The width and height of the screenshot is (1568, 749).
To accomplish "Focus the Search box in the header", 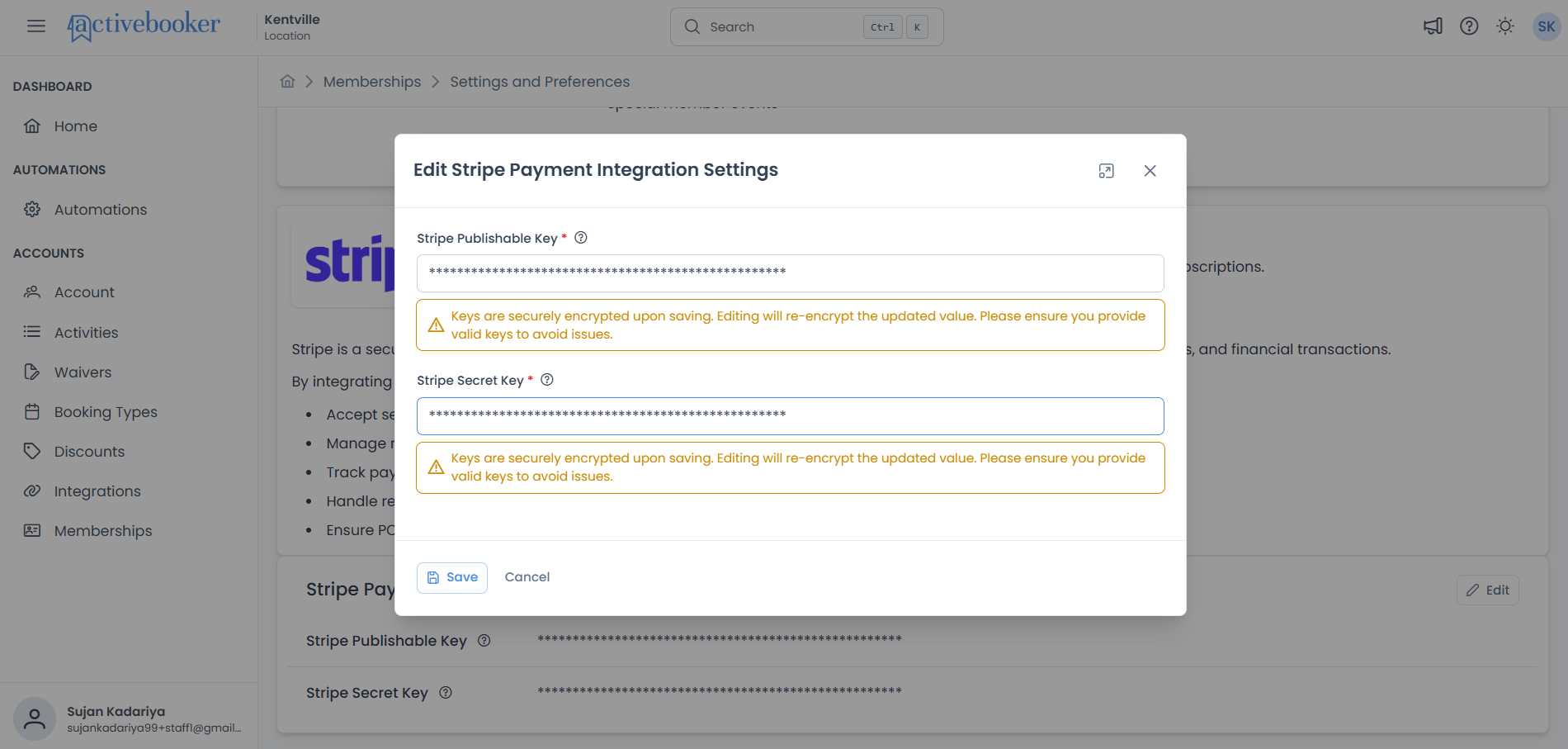I will tap(806, 27).
